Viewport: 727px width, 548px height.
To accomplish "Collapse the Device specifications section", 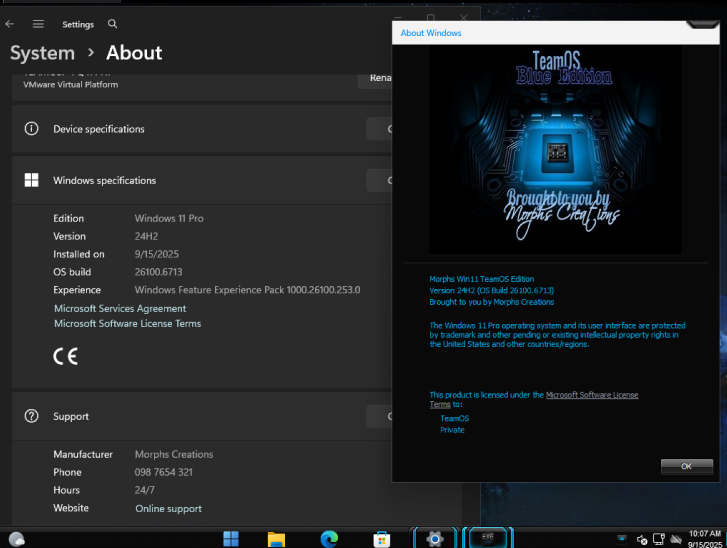I will 202,129.
